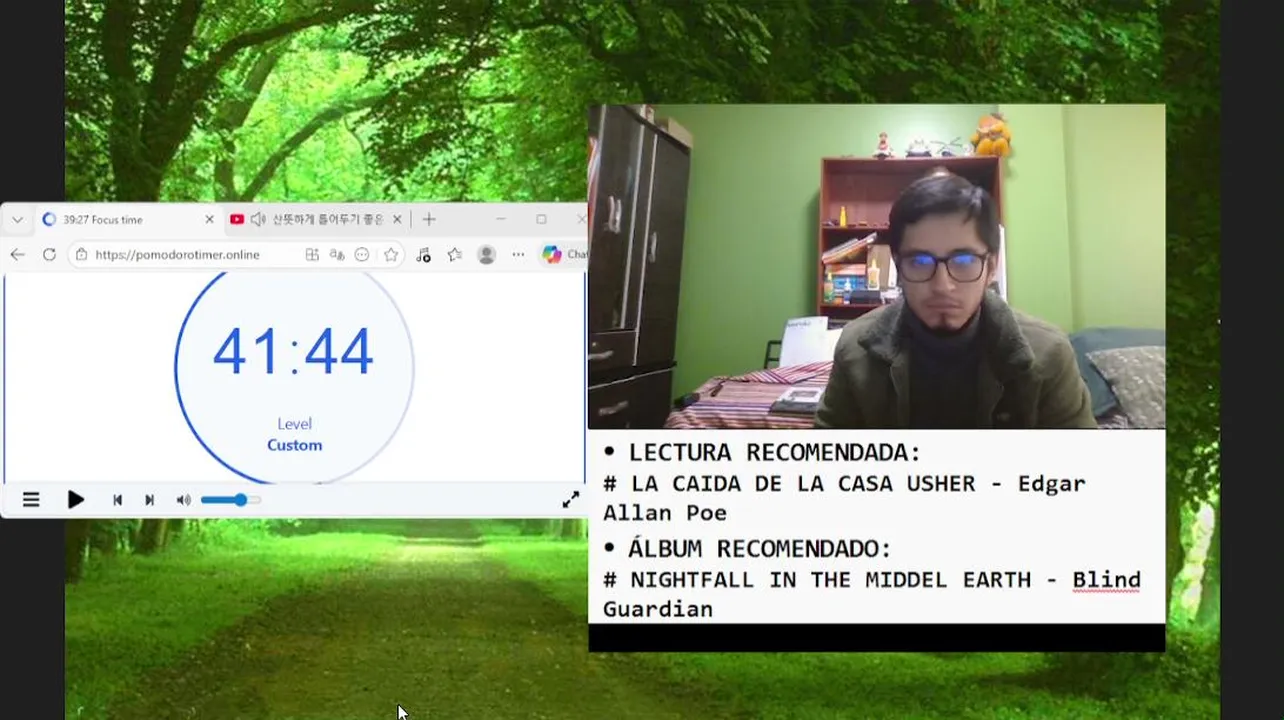Click the webcam video feed
The height and width of the screenshot is (720, 1284).
pos(877,266)
